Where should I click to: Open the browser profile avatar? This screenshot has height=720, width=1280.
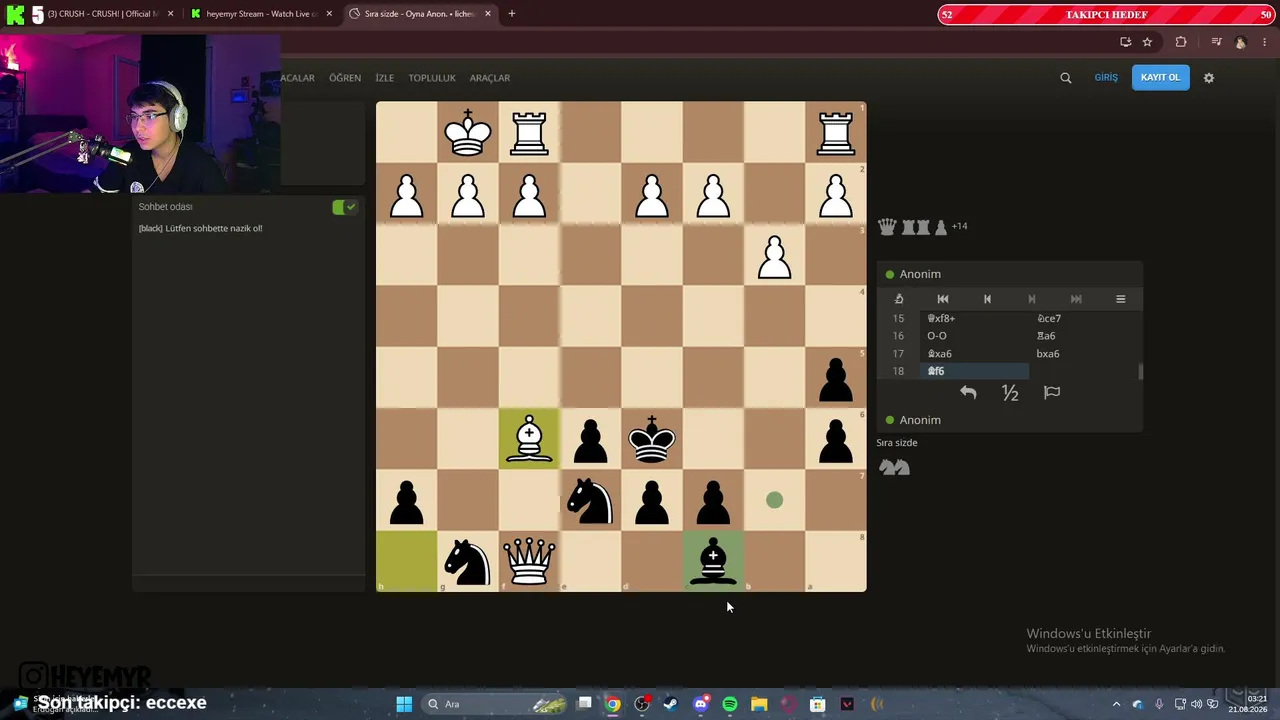[x=1241, y=42]
